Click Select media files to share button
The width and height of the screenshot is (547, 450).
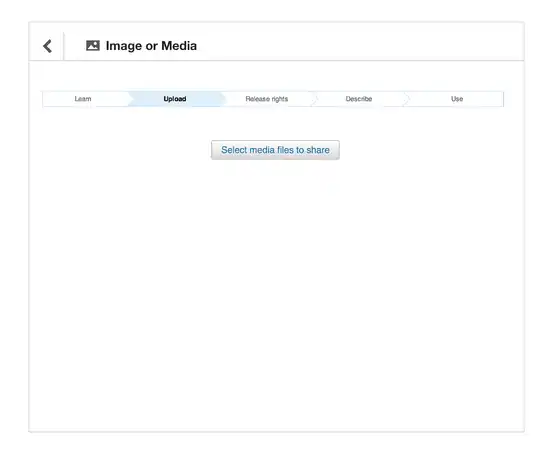click(x=275, y=150)
